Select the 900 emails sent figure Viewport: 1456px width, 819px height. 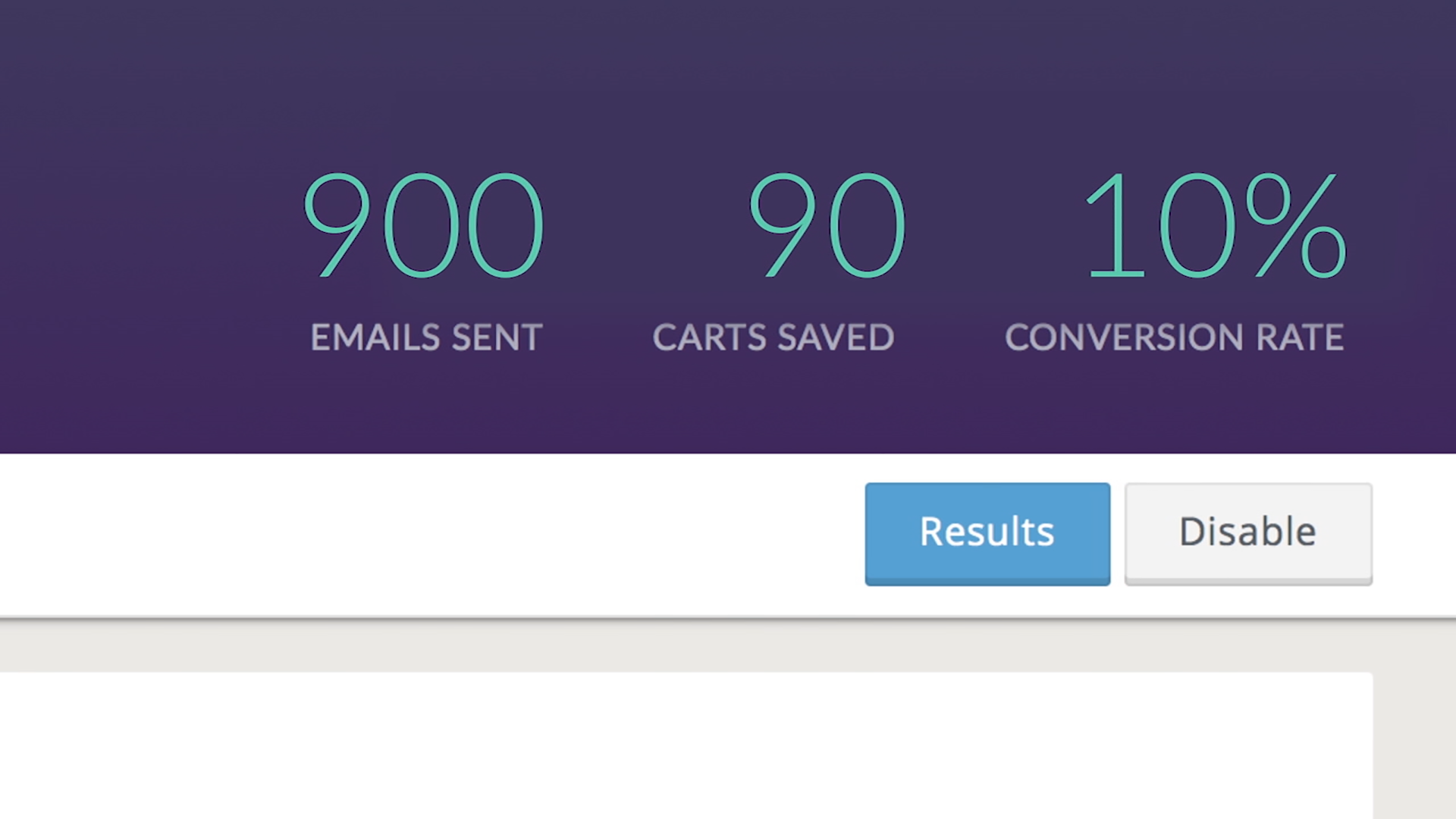(424, 225)
